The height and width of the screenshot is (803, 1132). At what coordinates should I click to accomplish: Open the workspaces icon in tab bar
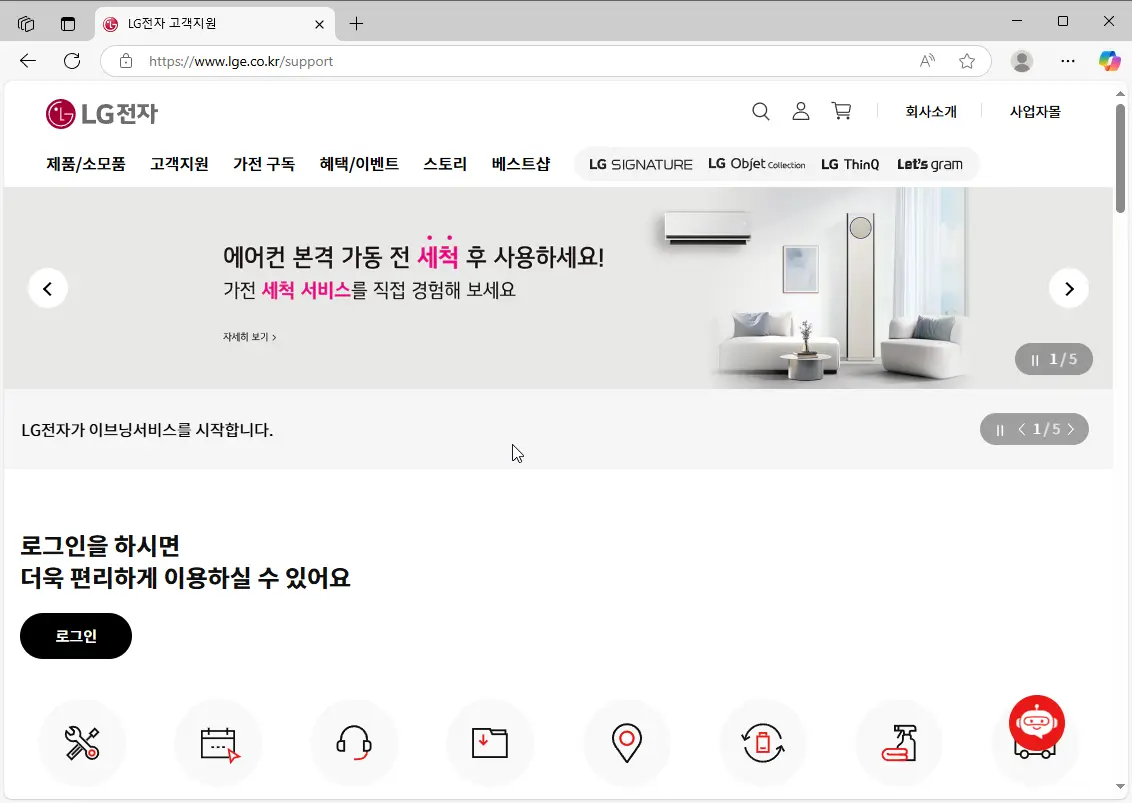pos(26,24)
